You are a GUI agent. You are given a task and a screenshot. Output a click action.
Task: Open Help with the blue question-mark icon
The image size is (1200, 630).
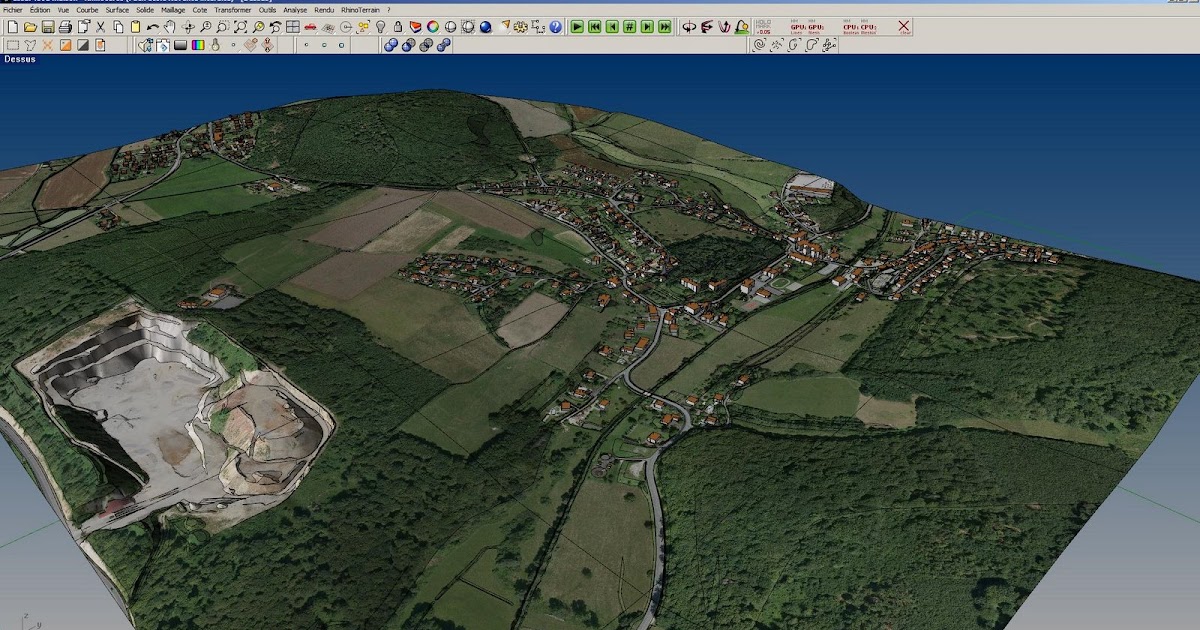(555, 27)
